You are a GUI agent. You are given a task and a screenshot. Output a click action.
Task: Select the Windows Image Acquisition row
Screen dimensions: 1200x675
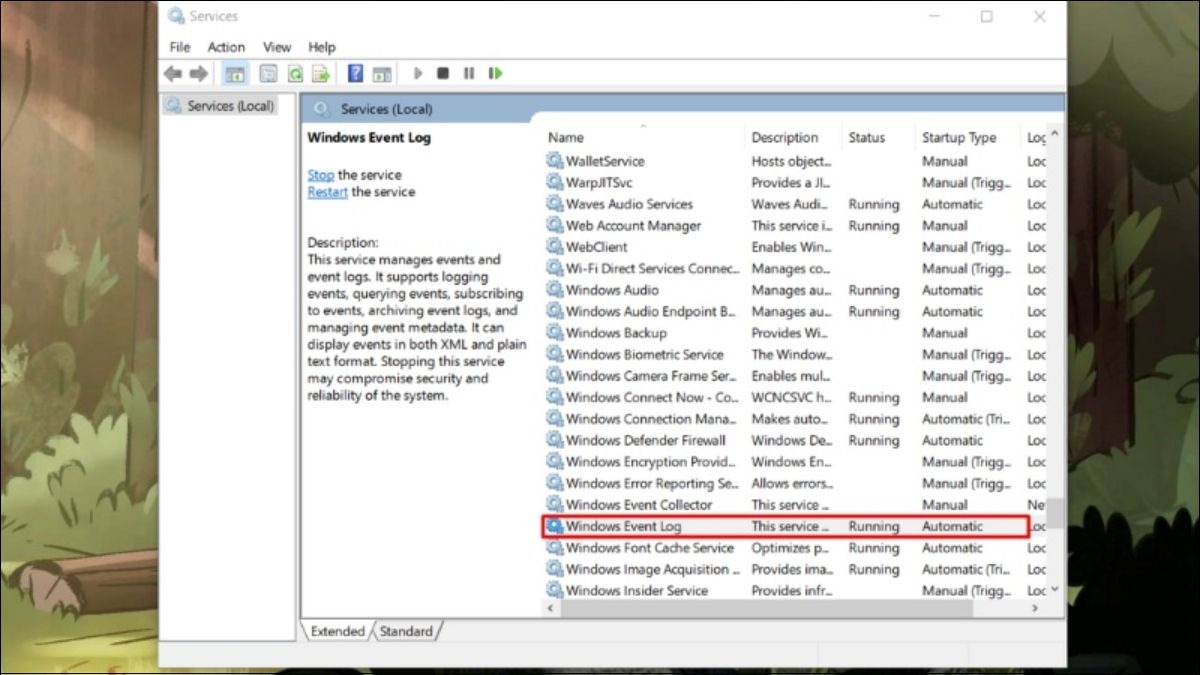pos(795,569)
